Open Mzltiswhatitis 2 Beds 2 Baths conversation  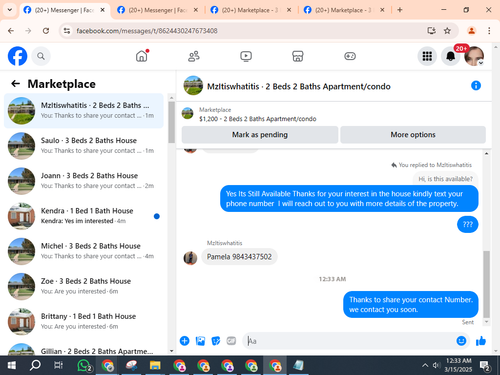coord(84,110)
